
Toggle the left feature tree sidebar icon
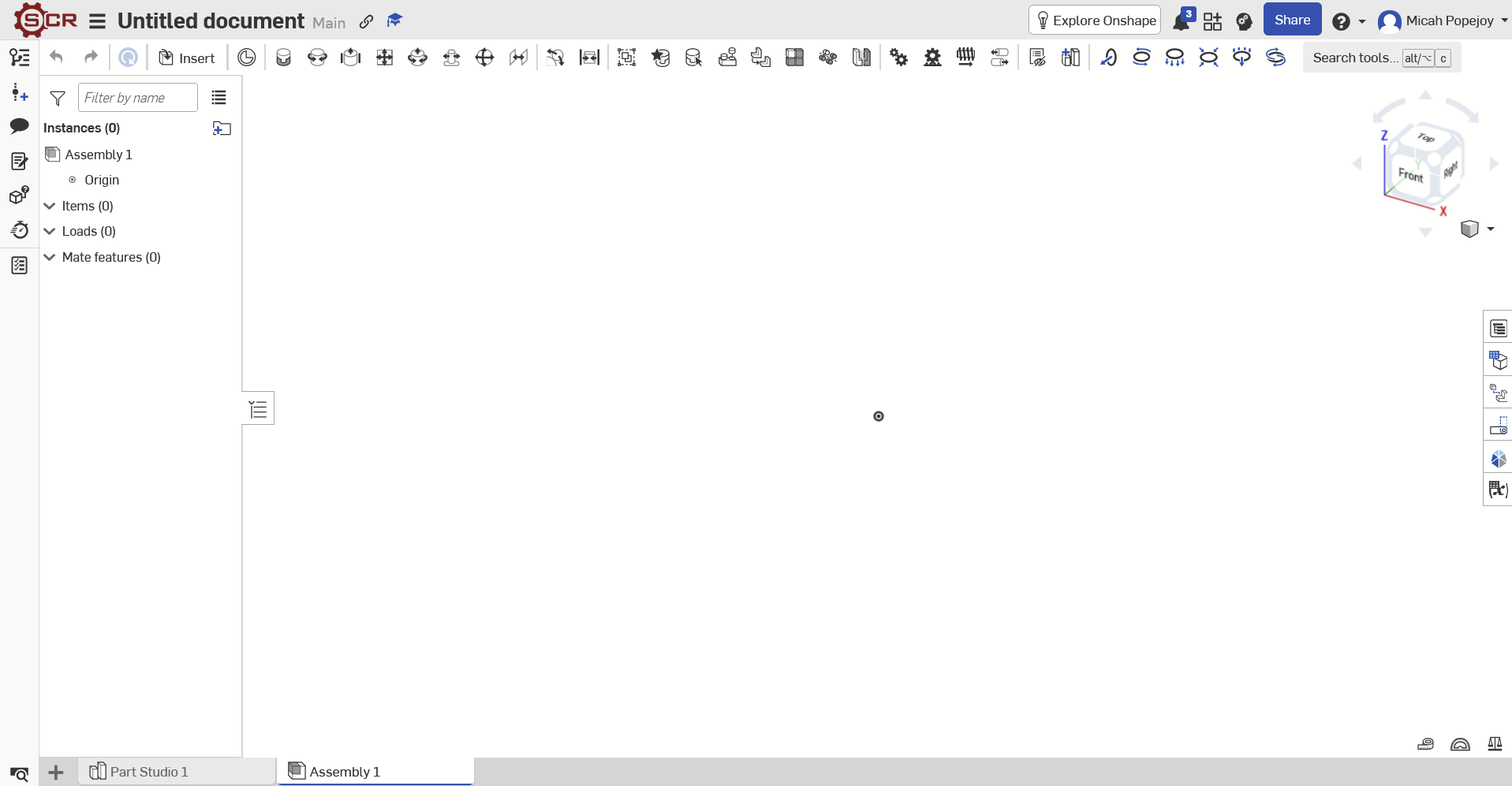click(20, 57)
